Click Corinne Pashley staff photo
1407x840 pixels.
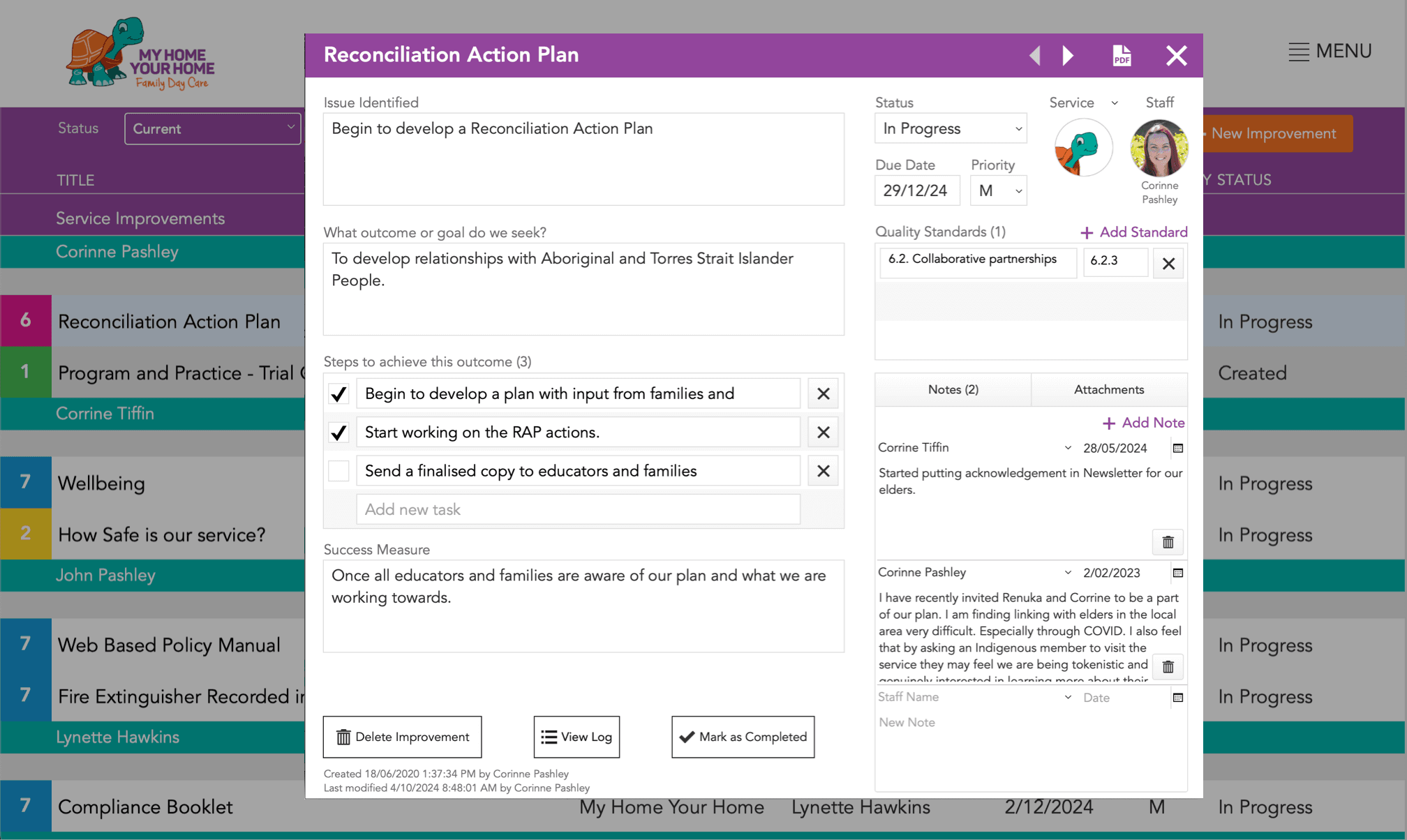(1159, 148)
